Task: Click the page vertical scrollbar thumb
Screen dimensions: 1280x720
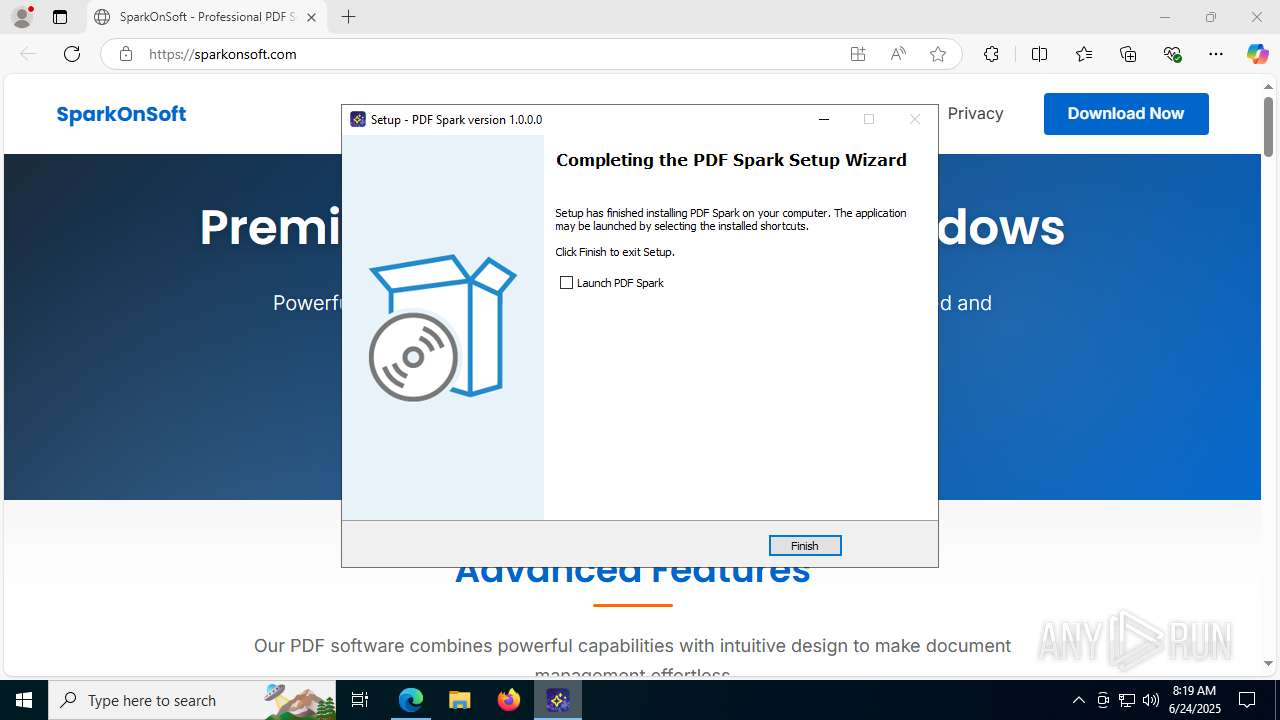Action: (x=1268, y=126)
